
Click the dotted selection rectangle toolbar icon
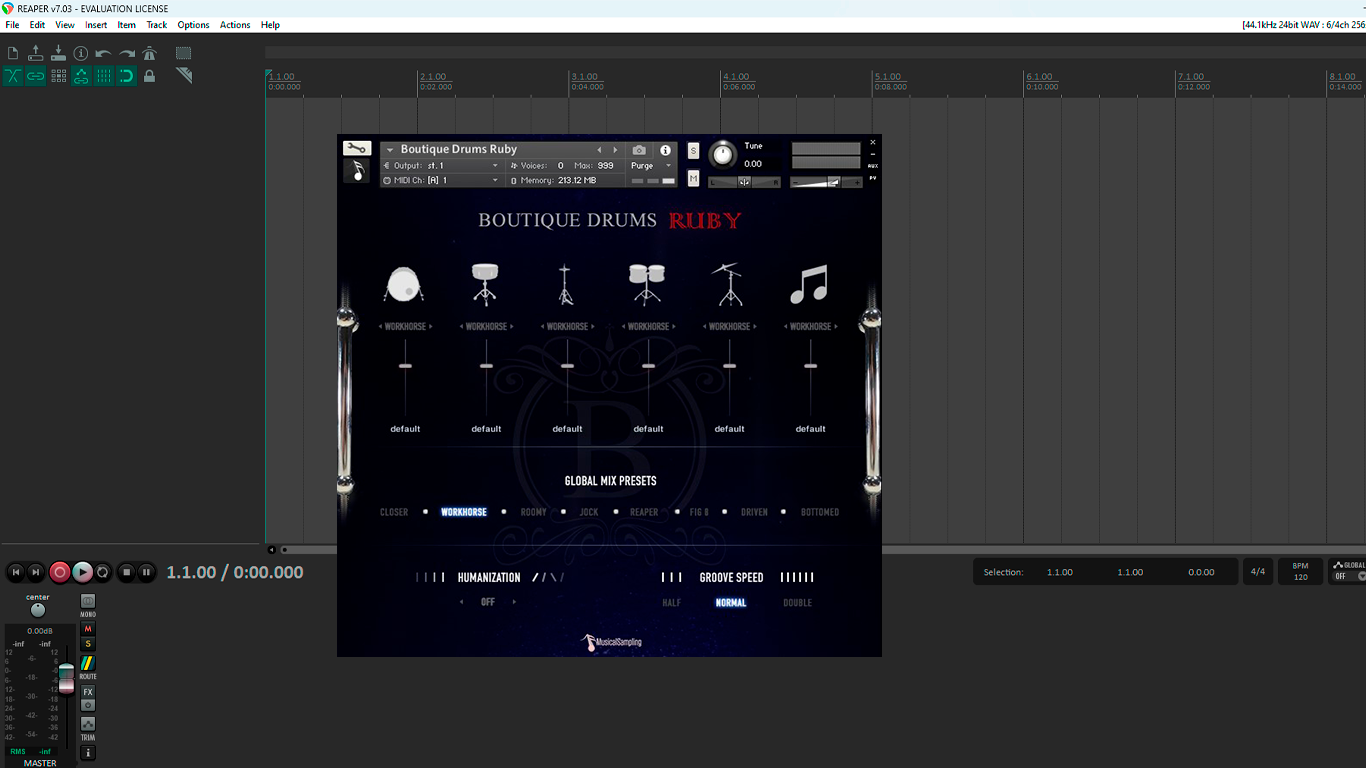(x=184, y=53)
